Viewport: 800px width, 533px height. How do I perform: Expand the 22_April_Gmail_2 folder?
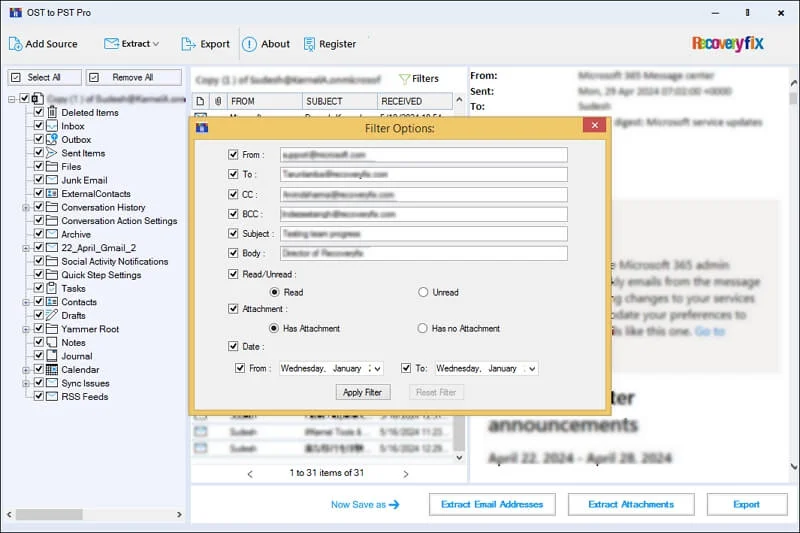(26, 248)
